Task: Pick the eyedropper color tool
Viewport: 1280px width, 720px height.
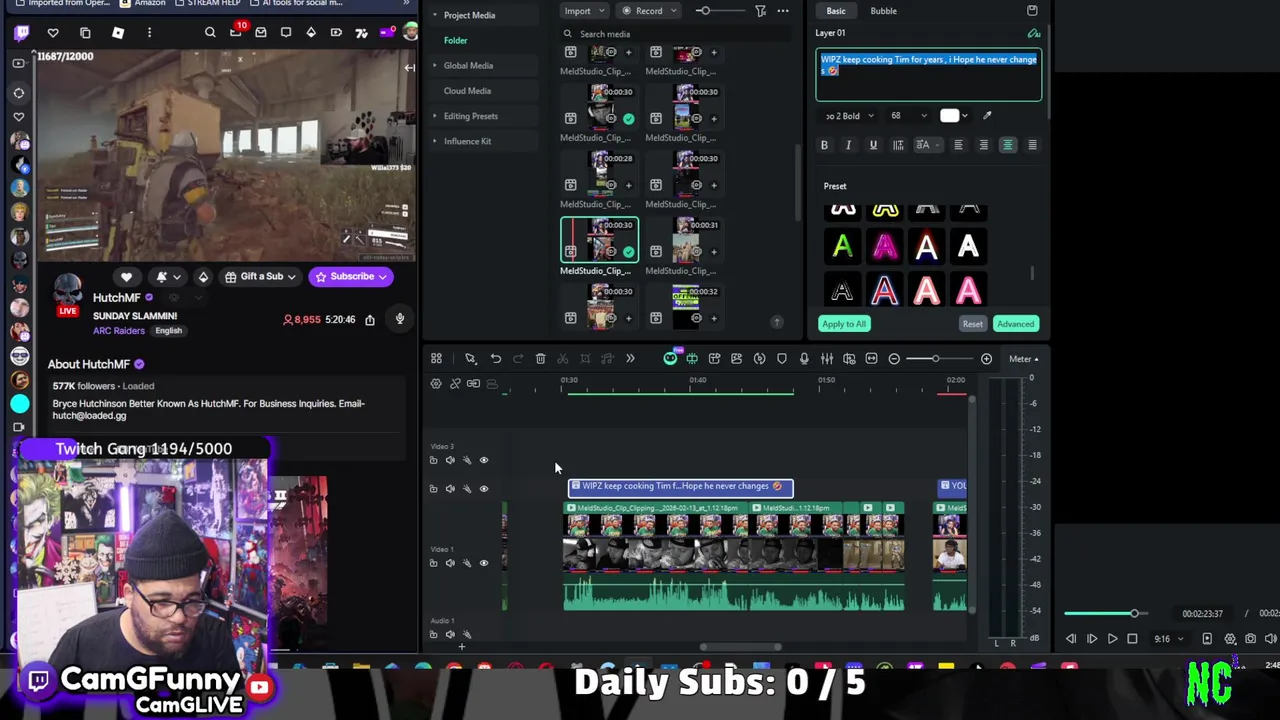Action: point(987,116)
